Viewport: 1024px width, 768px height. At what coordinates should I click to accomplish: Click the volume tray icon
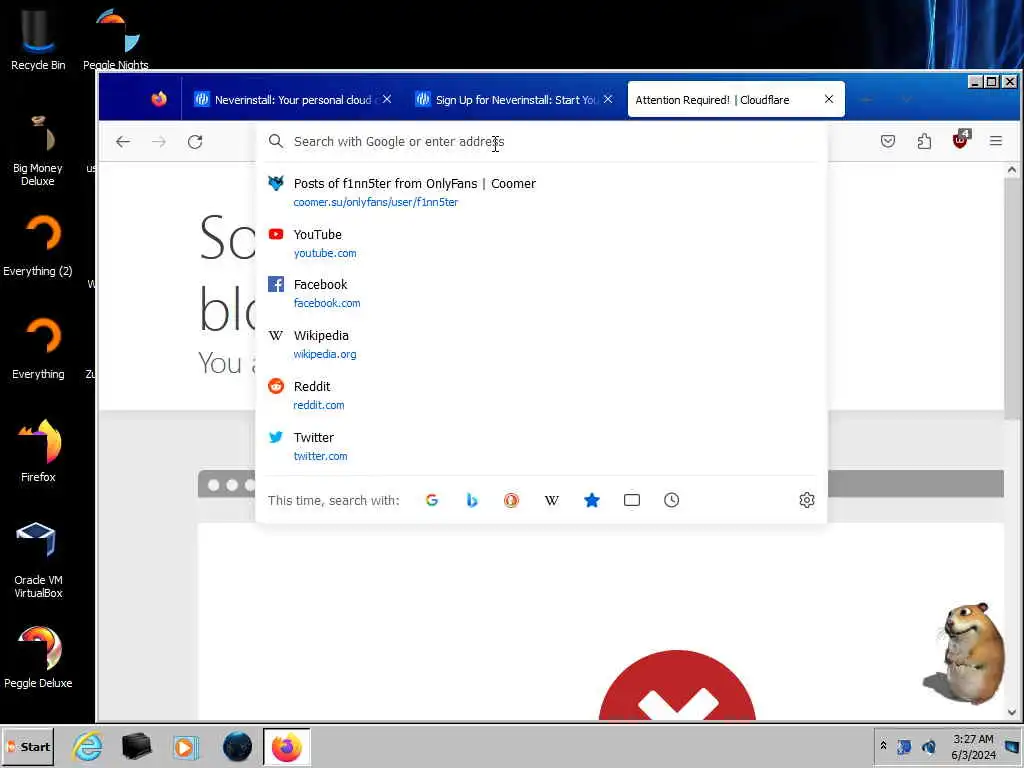(x=928, y=746)
